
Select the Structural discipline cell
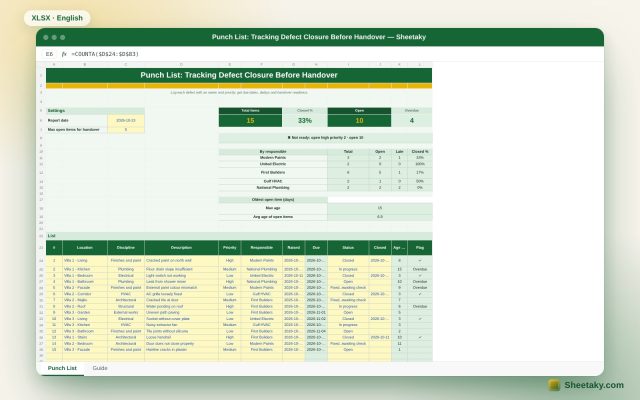click(126, 306)
